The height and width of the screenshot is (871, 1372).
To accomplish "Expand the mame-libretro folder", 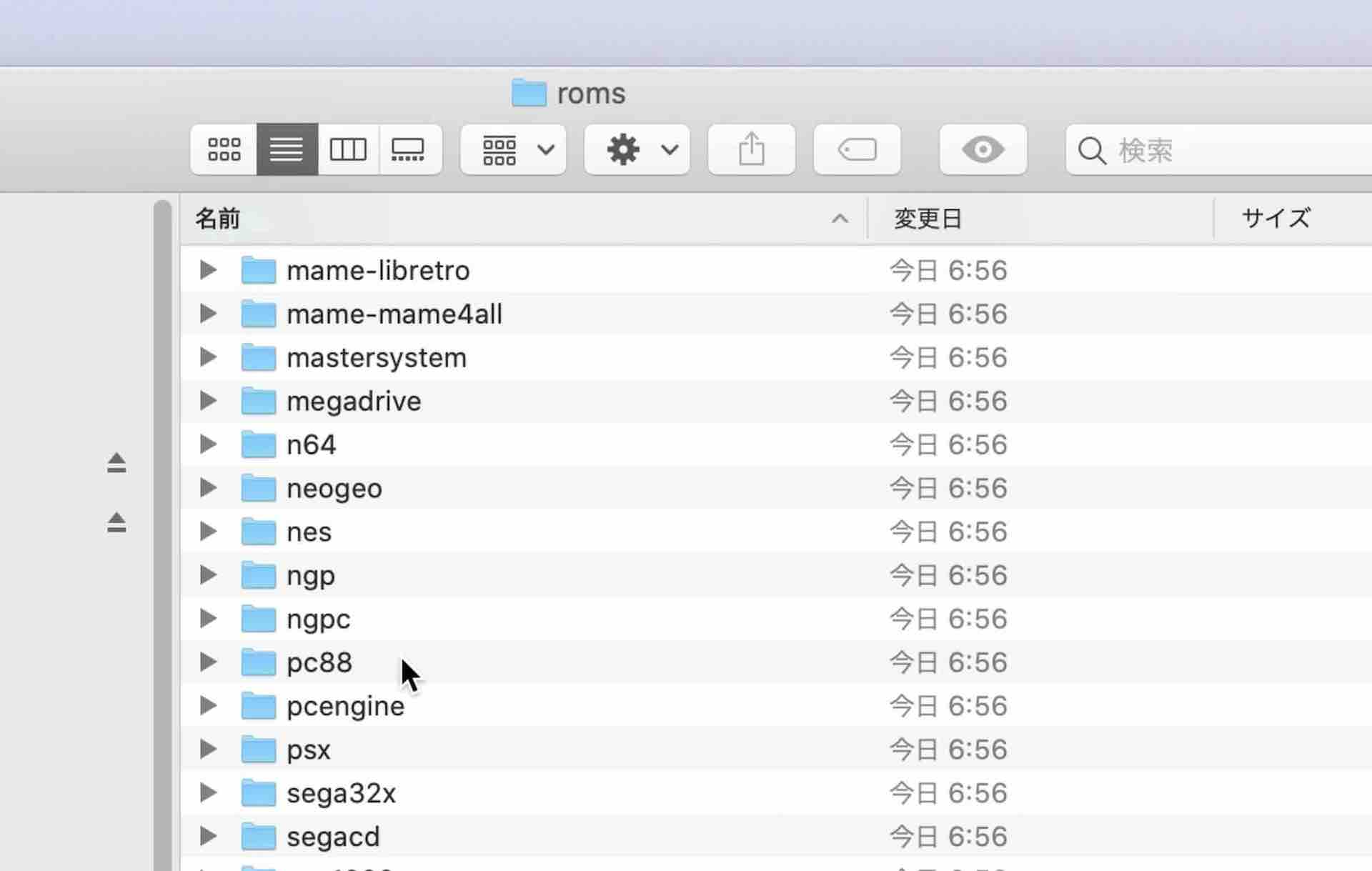I will (208, 270).
